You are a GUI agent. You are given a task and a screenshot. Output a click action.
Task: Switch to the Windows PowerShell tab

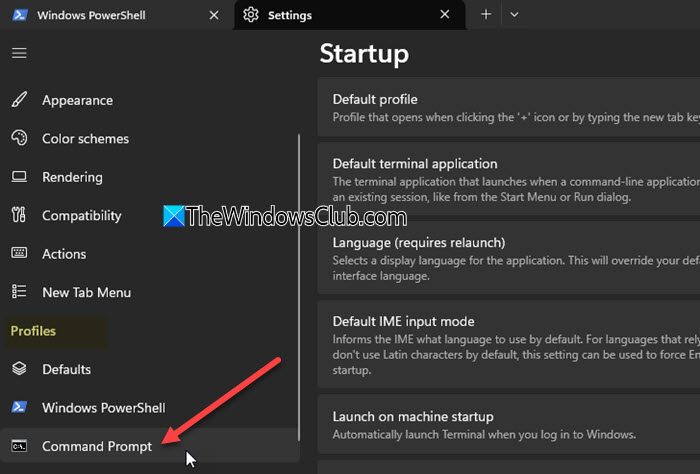116,15
